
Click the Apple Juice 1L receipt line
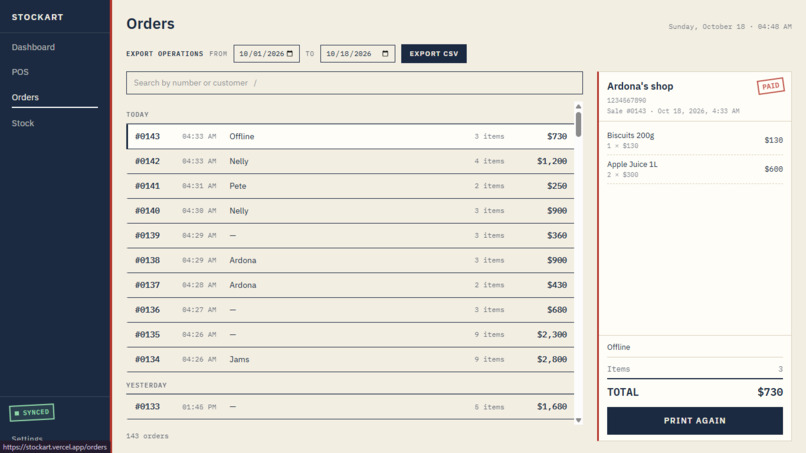coord(694,169)
